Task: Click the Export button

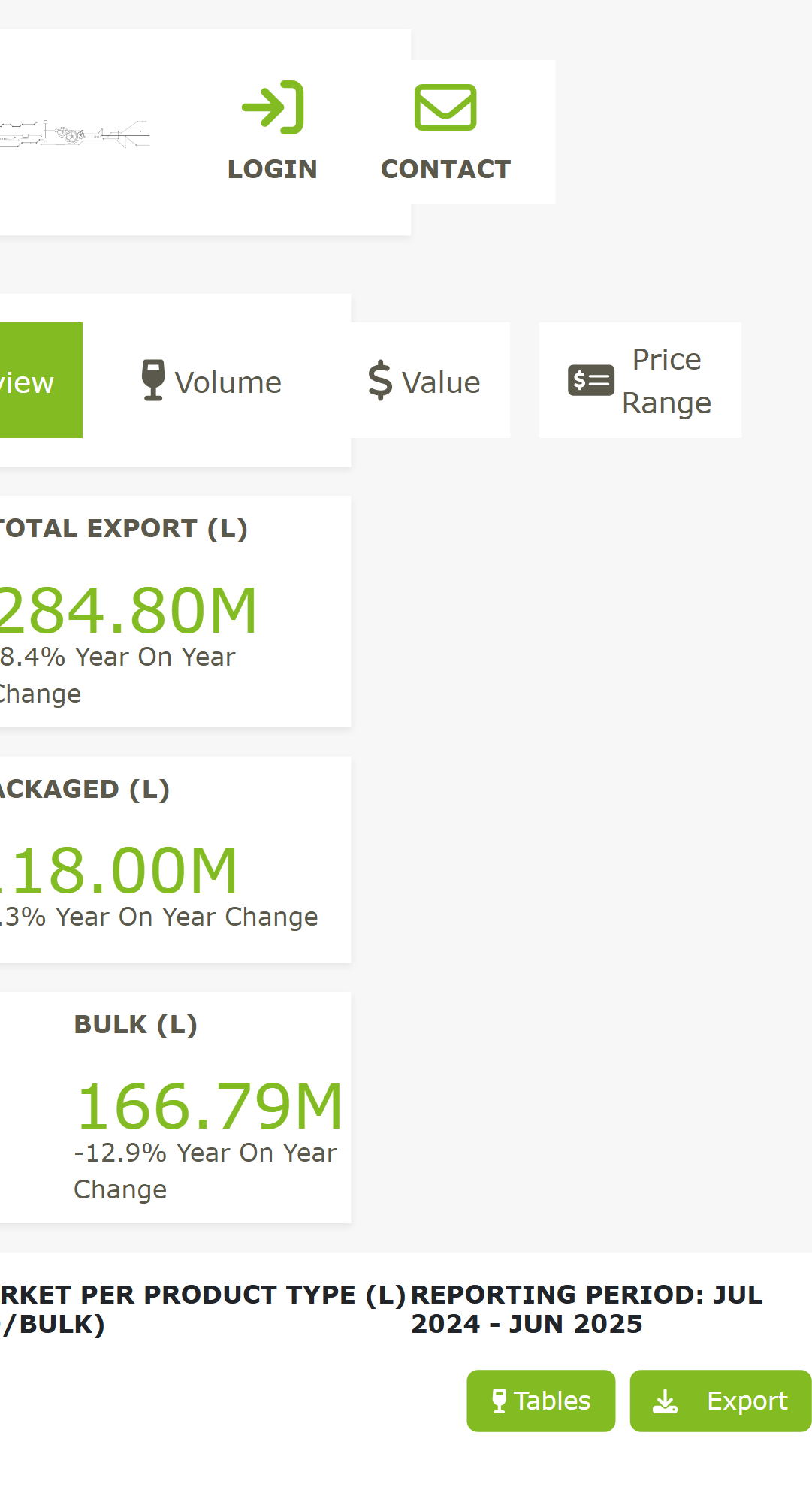Action: 720,1401
